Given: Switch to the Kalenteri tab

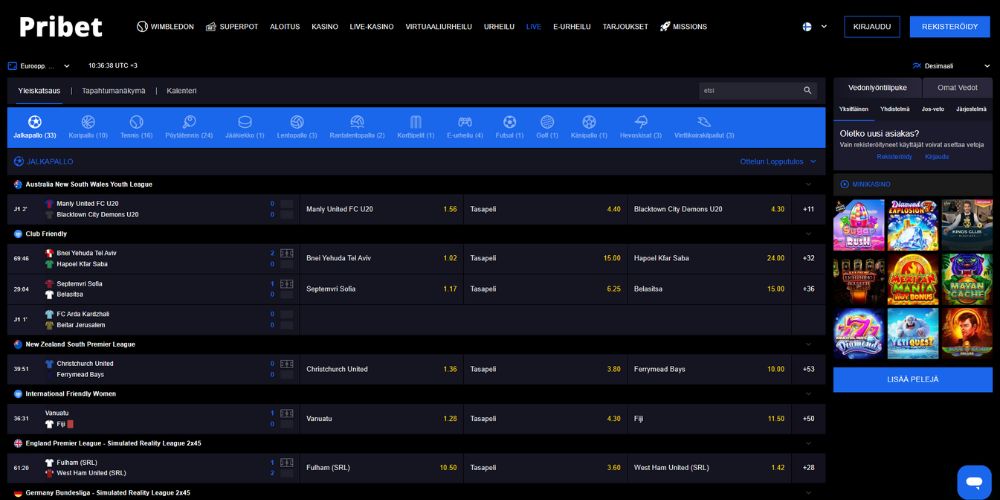Looking at the screenshot, I should [182, 91].
